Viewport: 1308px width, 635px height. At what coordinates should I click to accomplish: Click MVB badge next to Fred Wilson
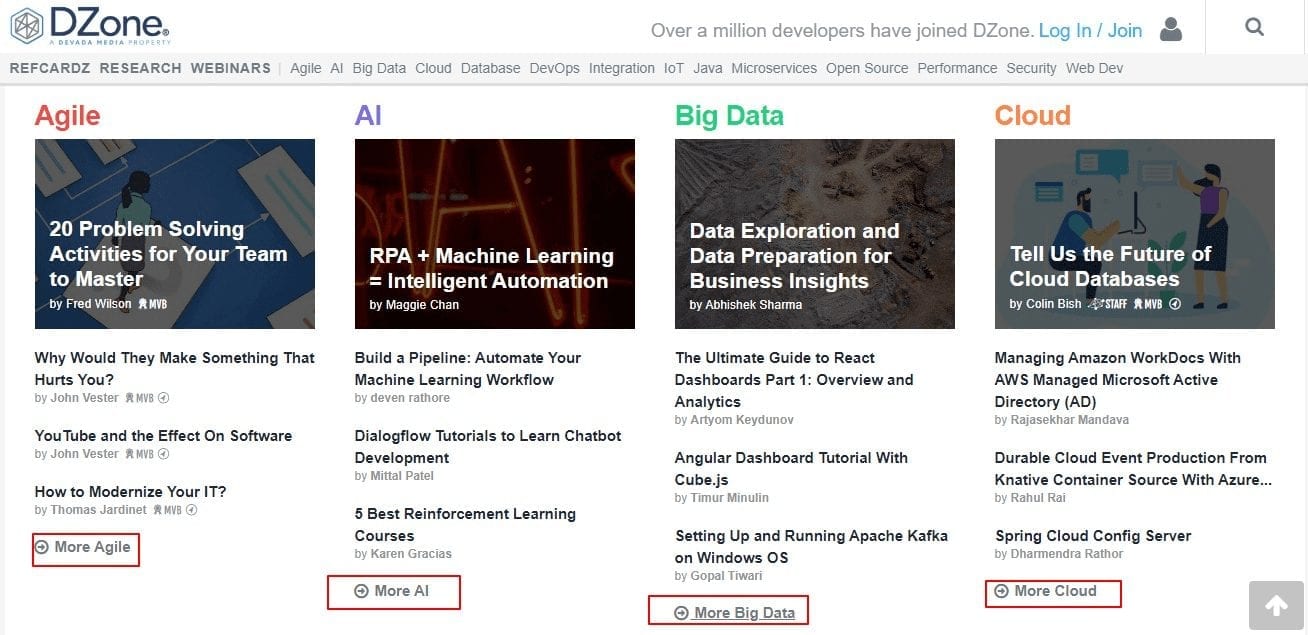pos(153,304)
